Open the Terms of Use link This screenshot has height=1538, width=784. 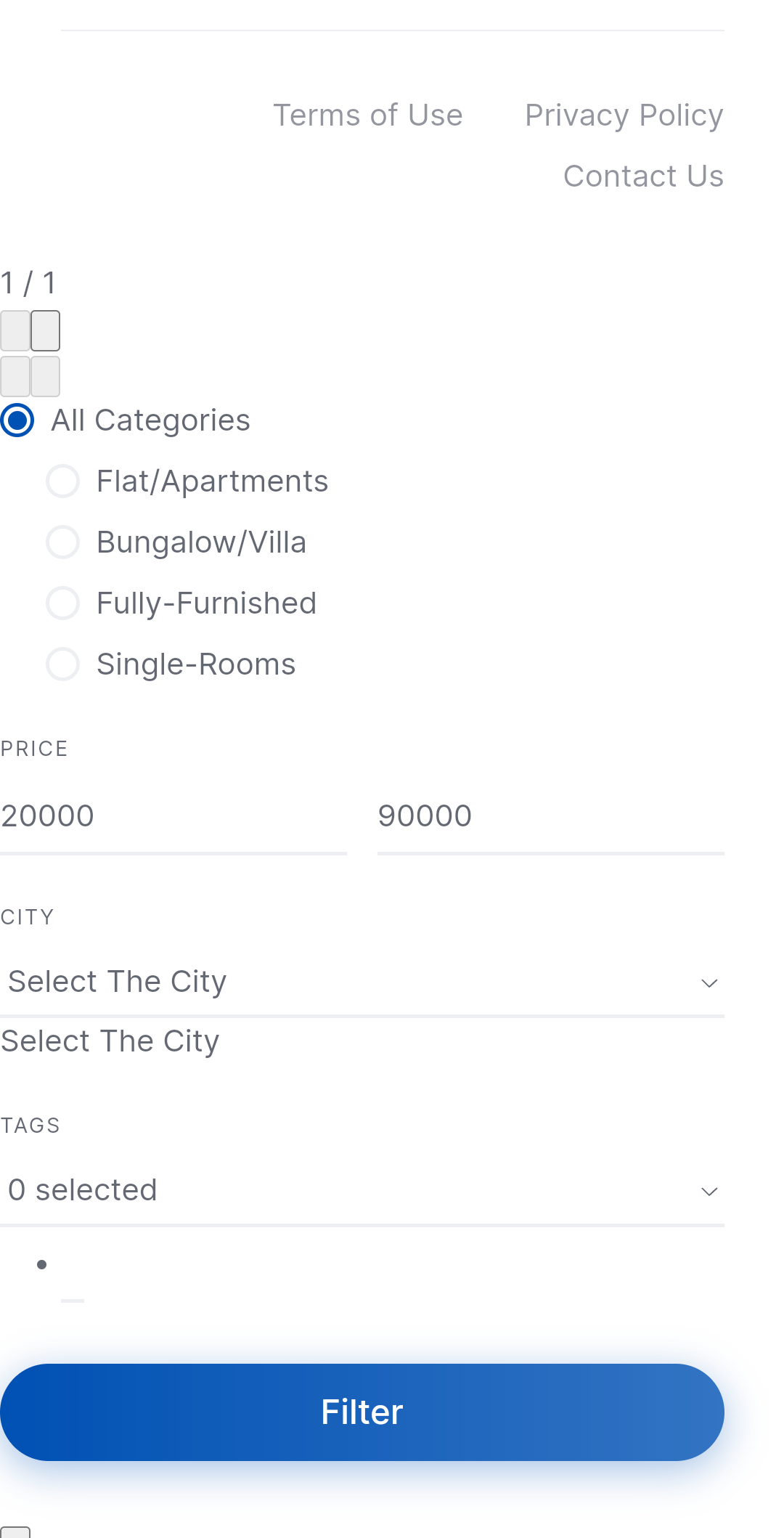pyautogui.click(x=367, y=115)
